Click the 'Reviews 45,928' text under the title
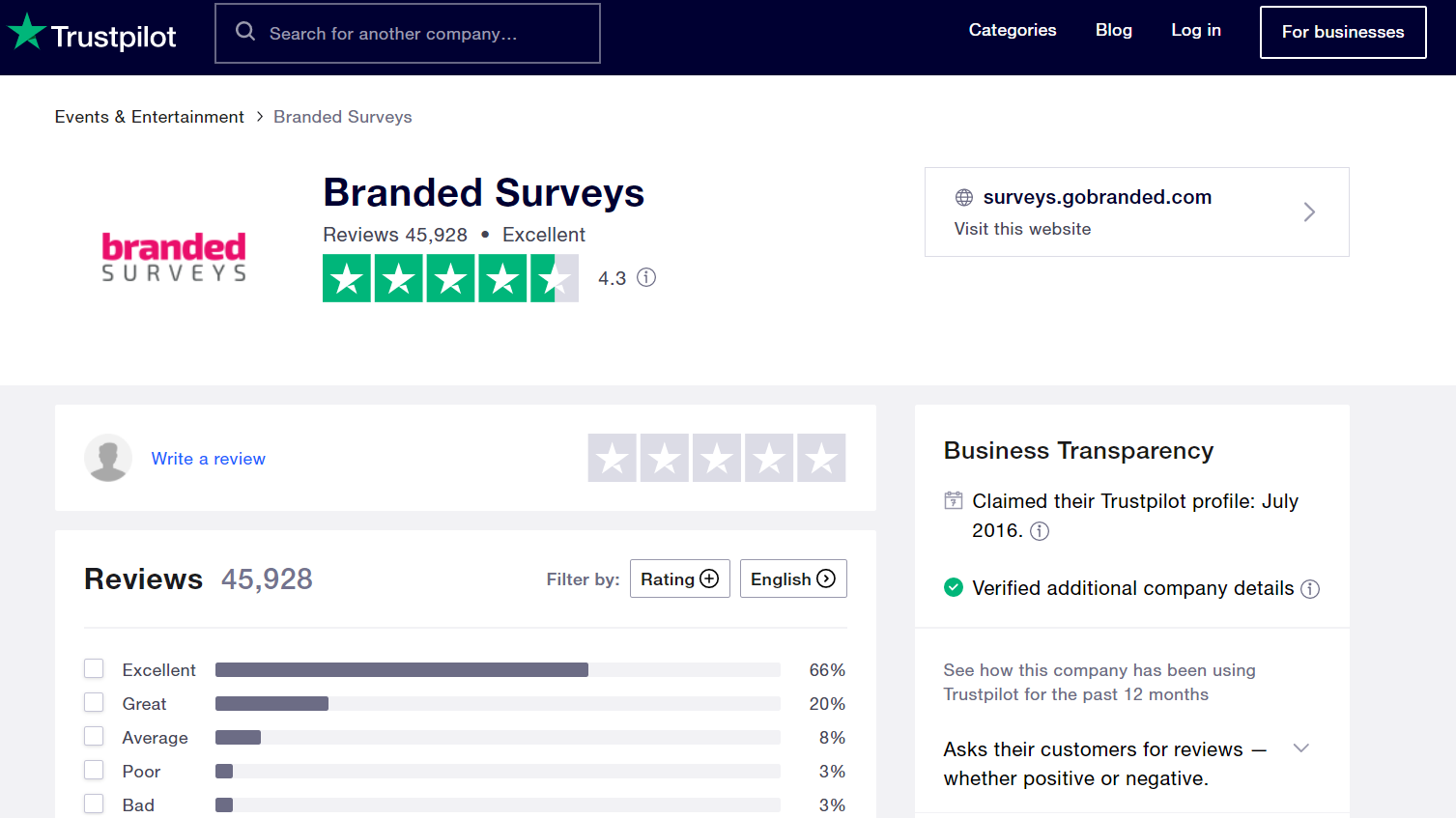The image size is (1456, 818). click(x=395, y=235)
